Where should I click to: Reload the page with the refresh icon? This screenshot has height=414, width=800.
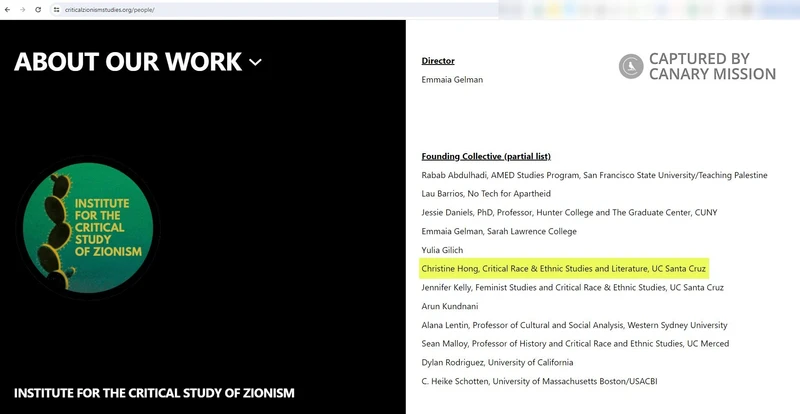tap(38, 9)
